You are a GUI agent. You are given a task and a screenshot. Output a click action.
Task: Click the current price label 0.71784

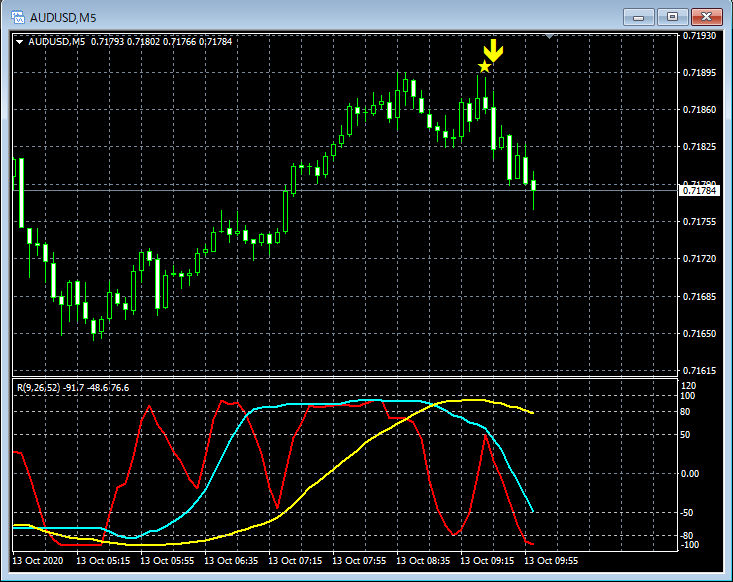point(699,190)
